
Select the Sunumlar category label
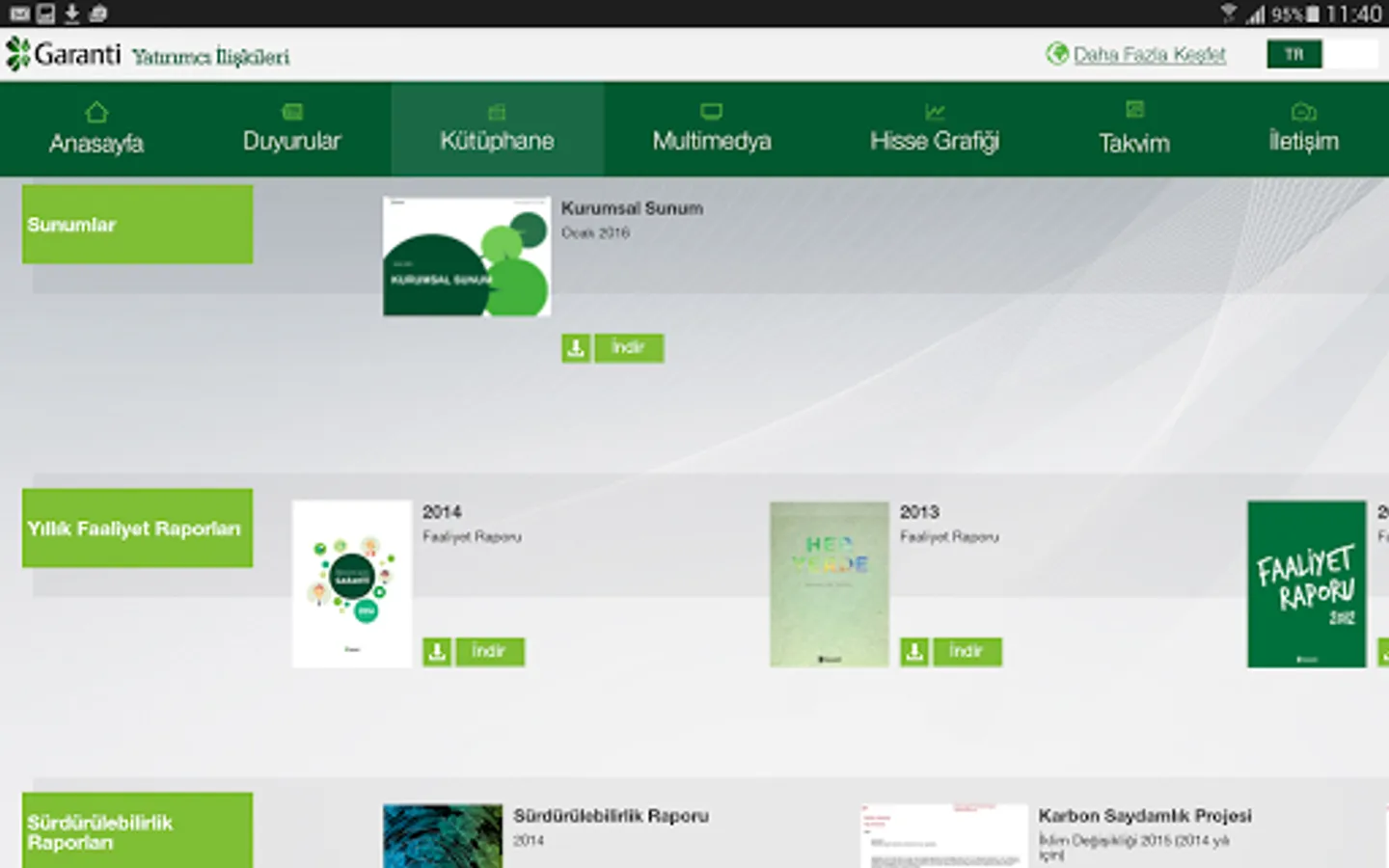(138, 225)
